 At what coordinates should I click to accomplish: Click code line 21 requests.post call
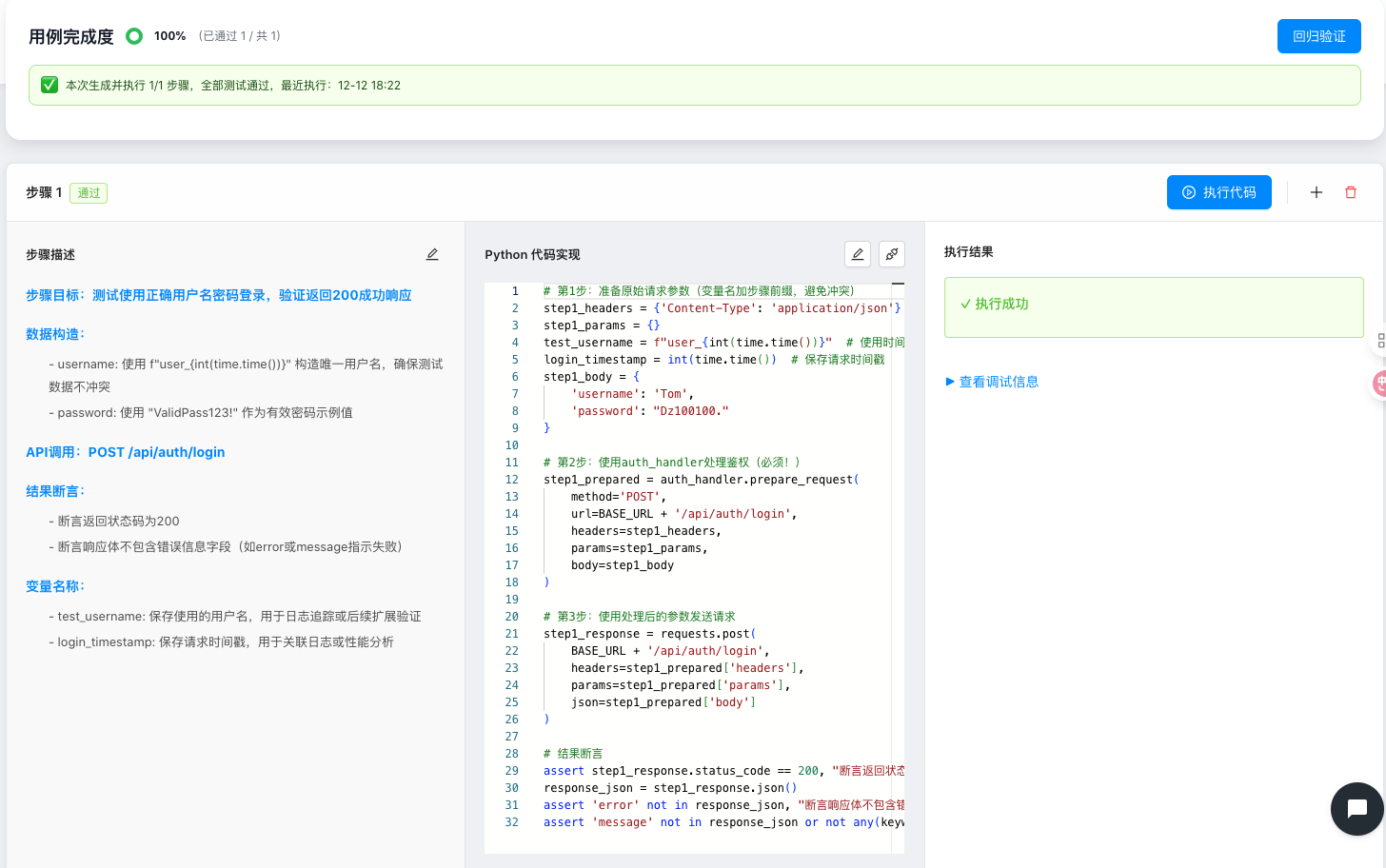(649, 634)
